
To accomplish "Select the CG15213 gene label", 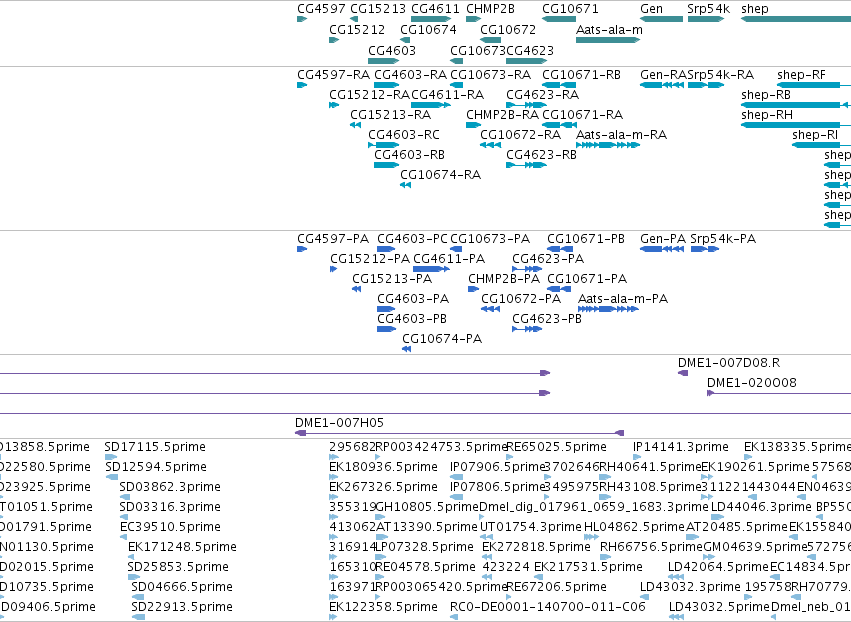I will pyautogui.click(x=378, y=9).
